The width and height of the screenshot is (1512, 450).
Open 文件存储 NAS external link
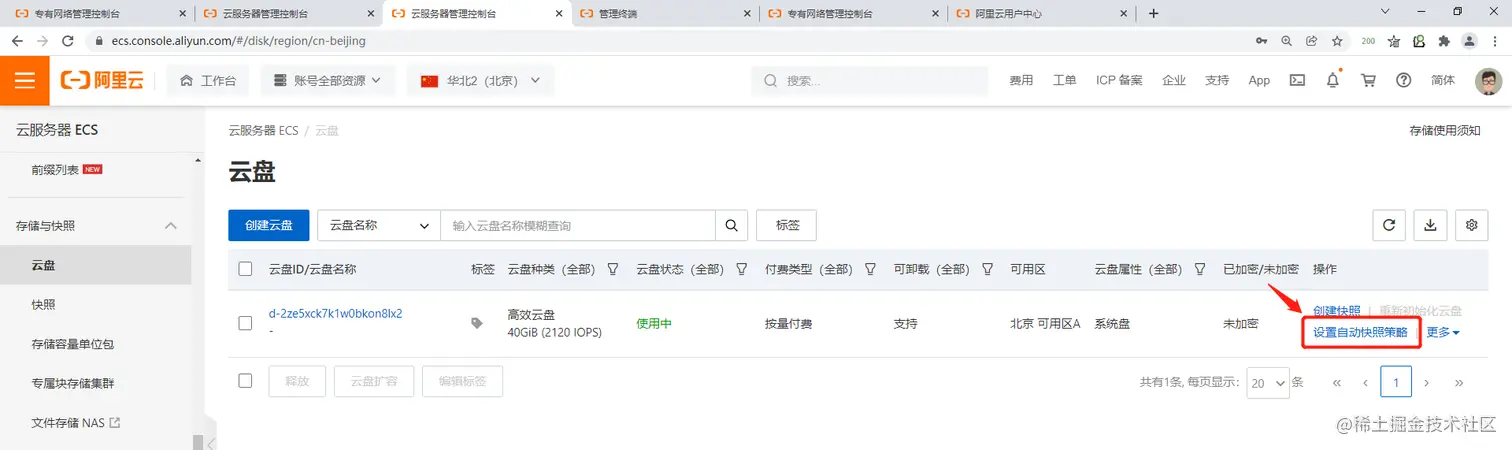[x=76, y=423]
